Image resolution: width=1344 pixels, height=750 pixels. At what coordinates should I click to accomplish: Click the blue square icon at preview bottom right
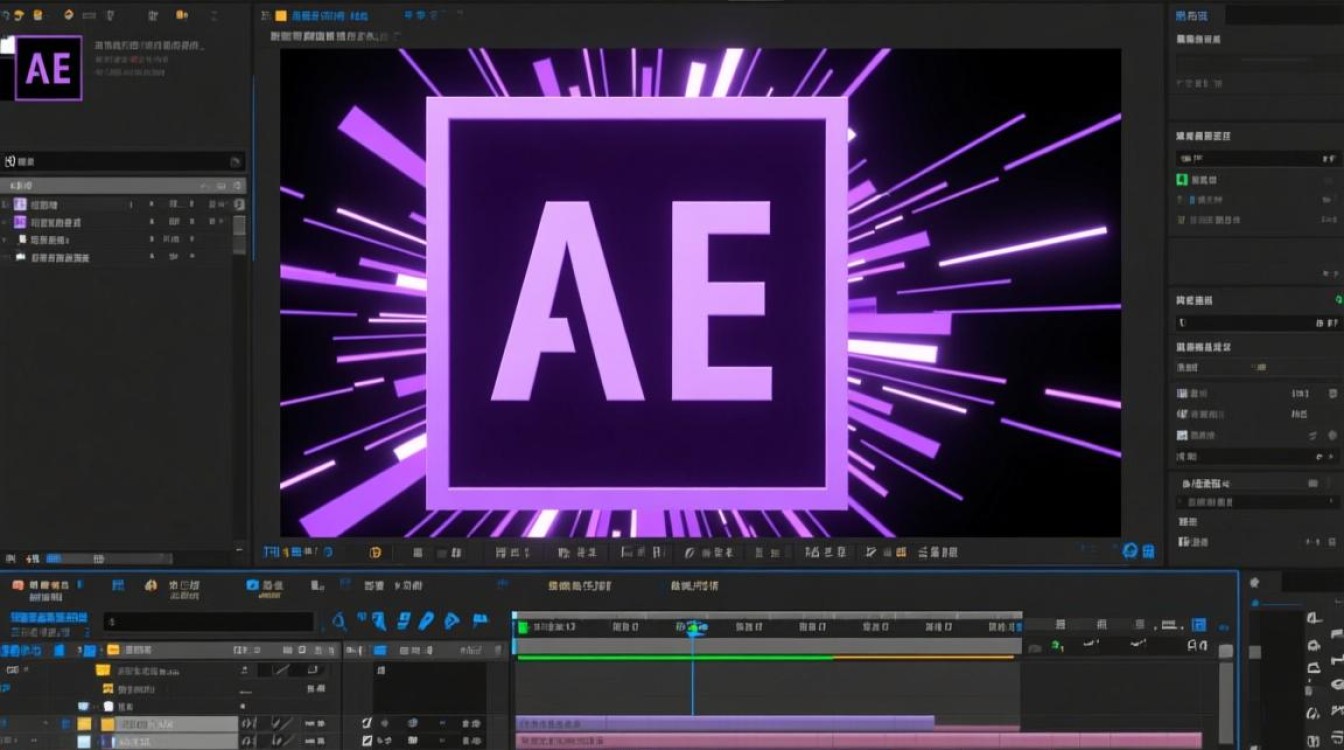click(x=1148, y=551)
